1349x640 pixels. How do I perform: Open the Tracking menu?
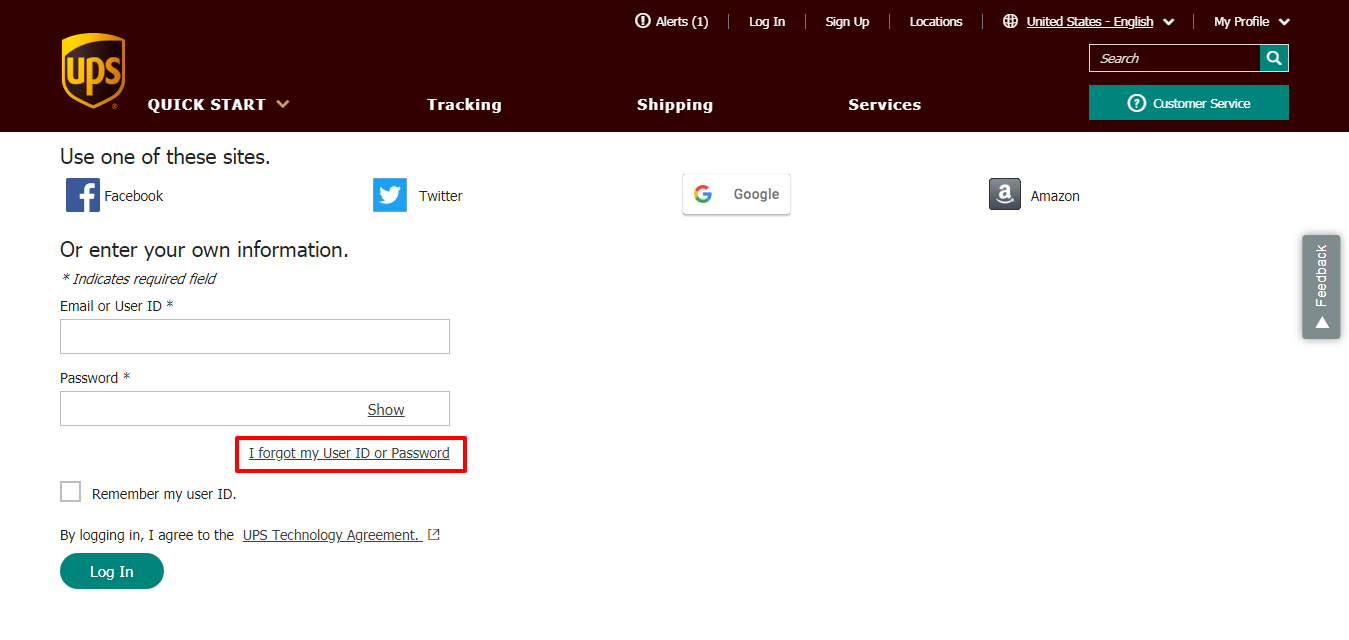tap(464, 104)
